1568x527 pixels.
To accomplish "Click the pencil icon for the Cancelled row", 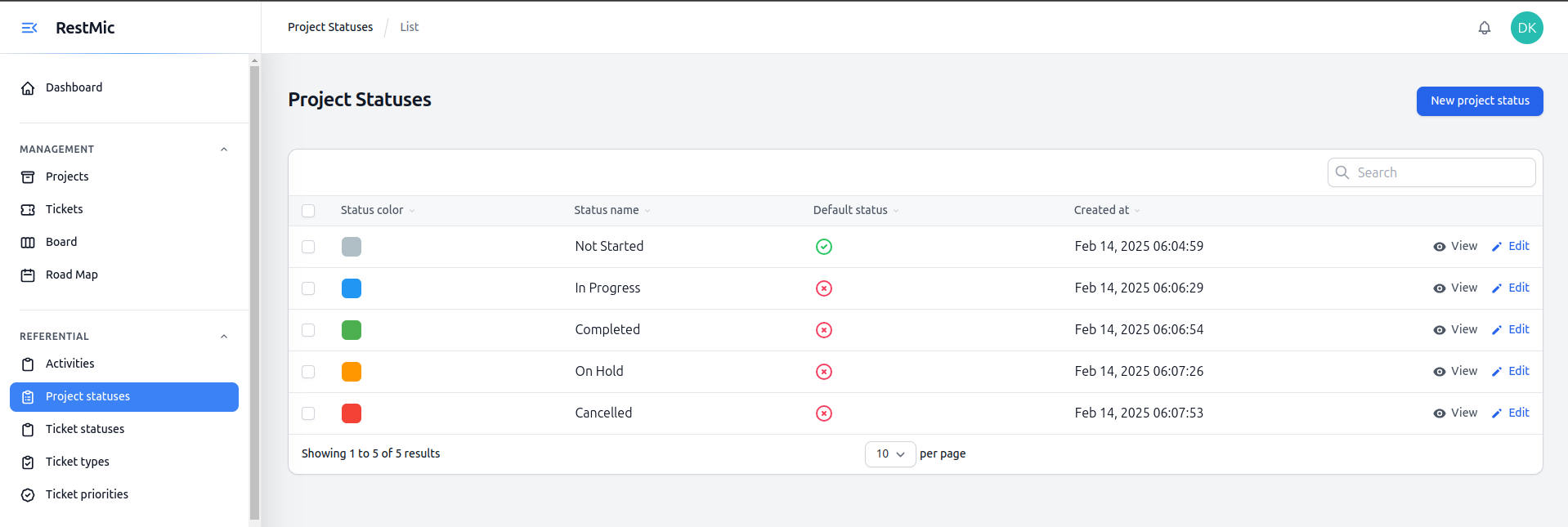I will (1496, 413).
